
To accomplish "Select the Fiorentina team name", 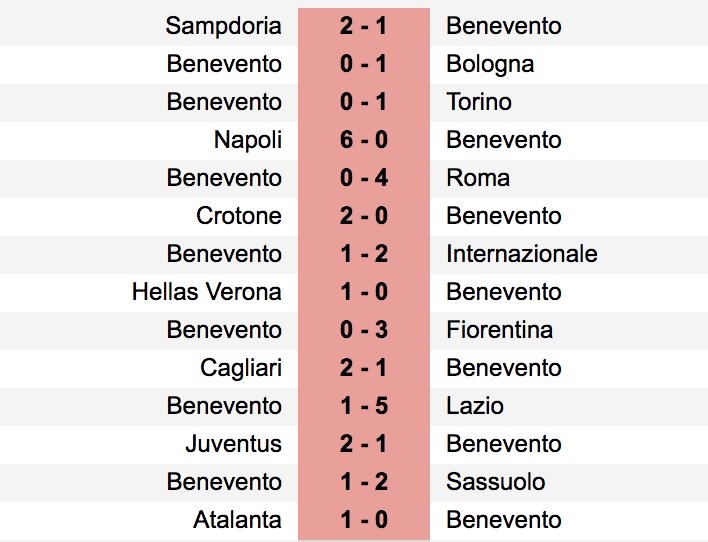I will click(499, 329).
